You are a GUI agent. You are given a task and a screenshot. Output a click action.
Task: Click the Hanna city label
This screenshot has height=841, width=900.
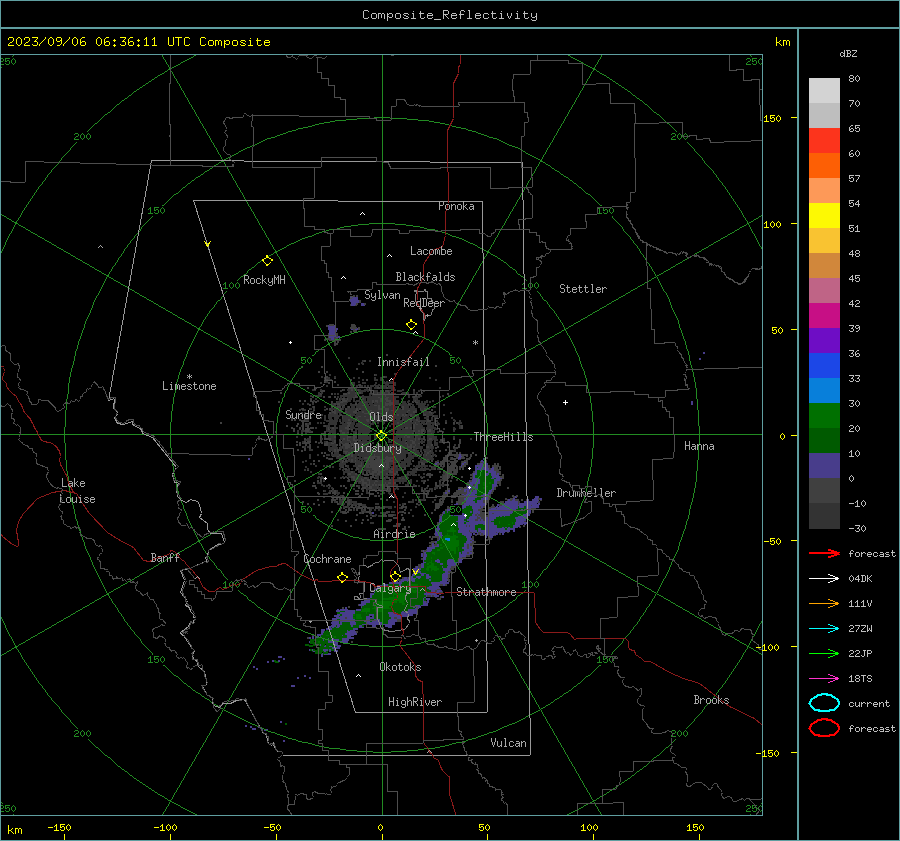click(699, 446)
